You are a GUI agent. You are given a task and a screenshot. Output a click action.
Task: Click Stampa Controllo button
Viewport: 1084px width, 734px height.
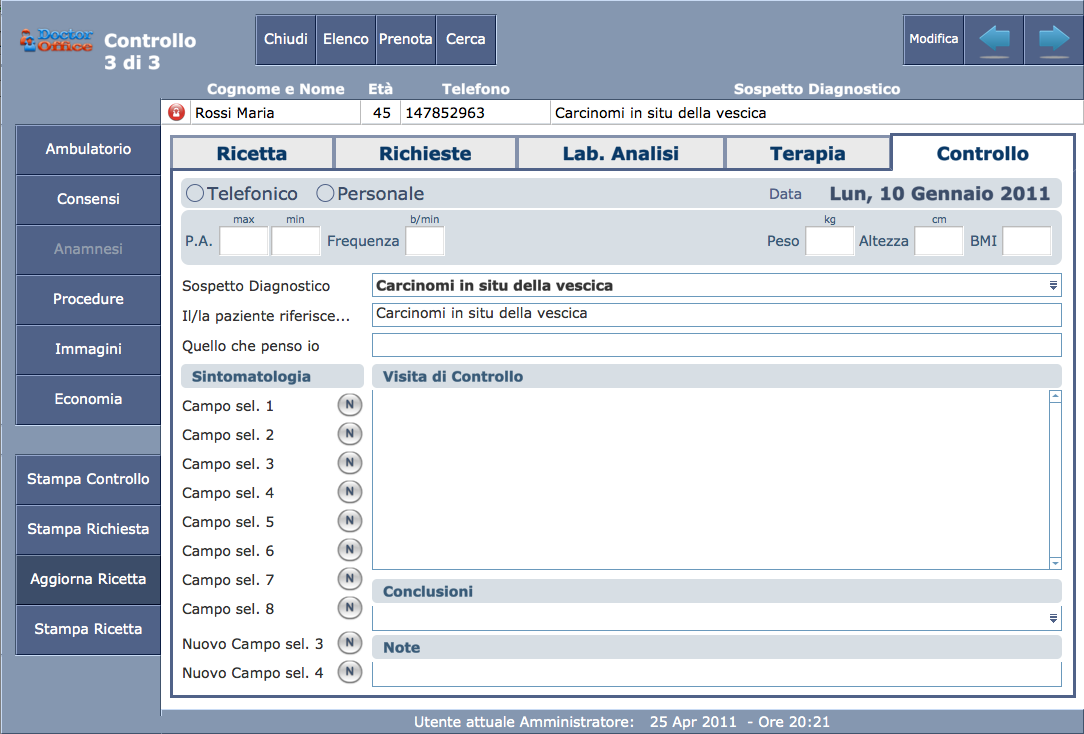coord(88,479)
